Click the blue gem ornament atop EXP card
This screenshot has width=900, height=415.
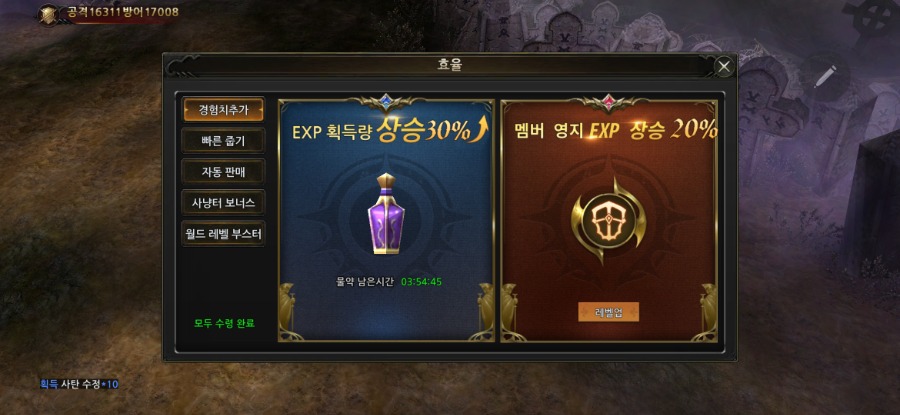386,102
